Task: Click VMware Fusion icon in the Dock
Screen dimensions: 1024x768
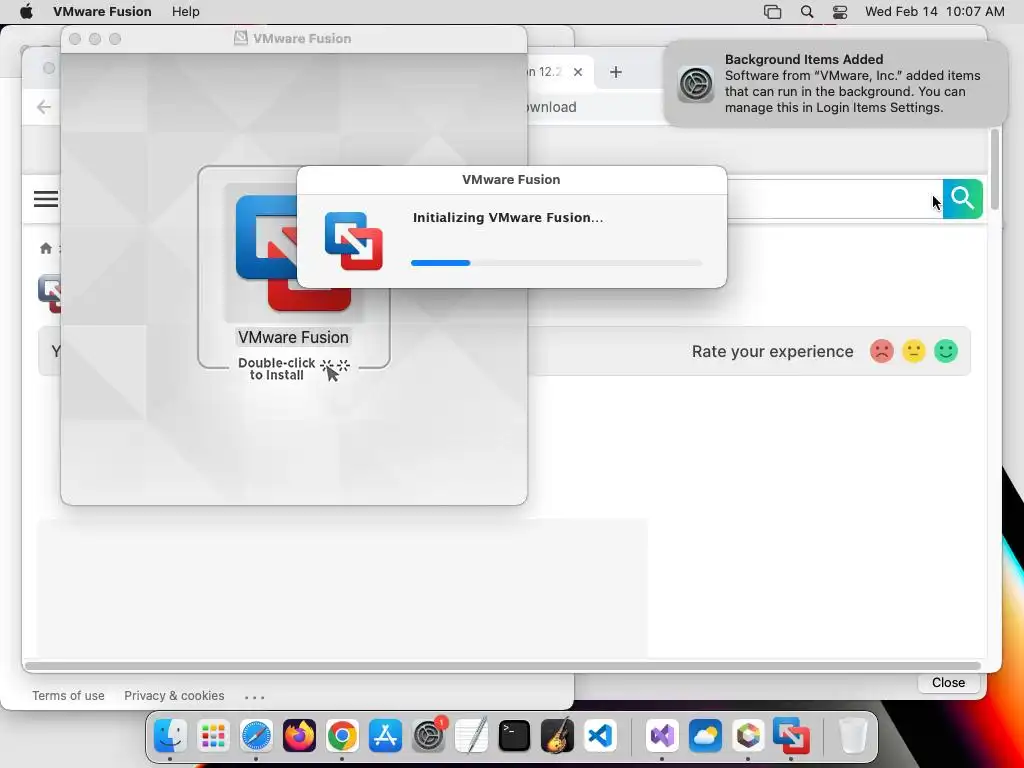Action: point(792,736)
